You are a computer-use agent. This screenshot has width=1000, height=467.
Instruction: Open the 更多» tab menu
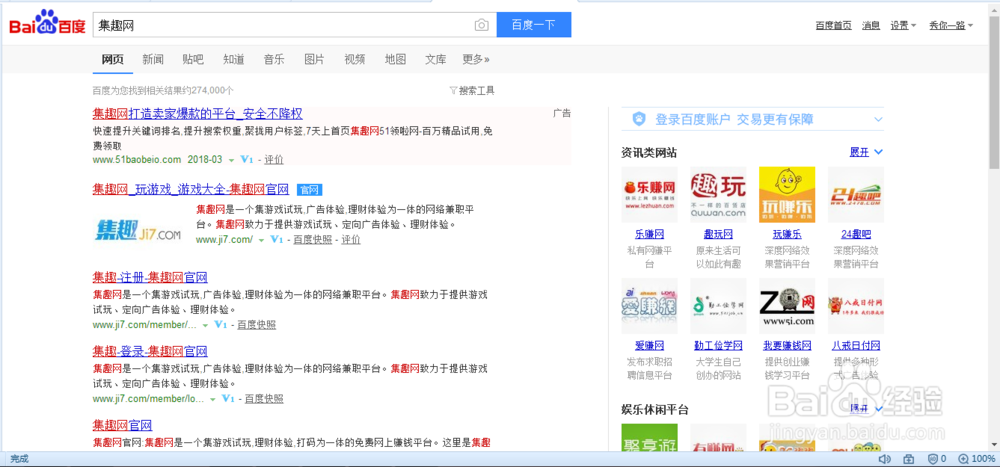[476, 59]
